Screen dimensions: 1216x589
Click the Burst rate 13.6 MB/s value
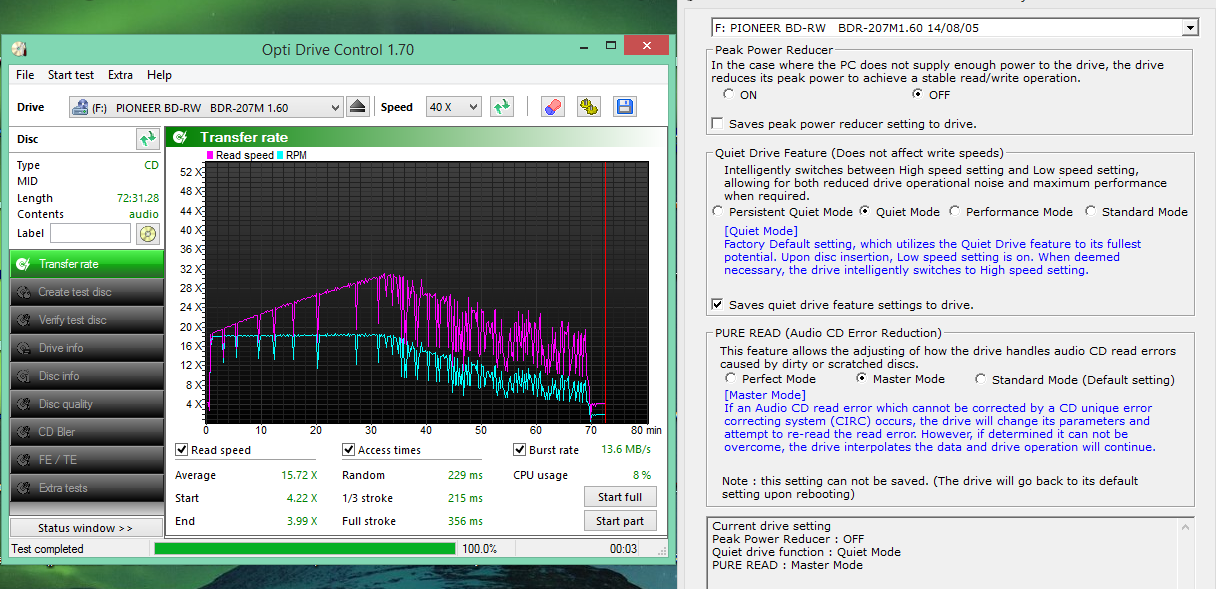[x=626, y=450]
